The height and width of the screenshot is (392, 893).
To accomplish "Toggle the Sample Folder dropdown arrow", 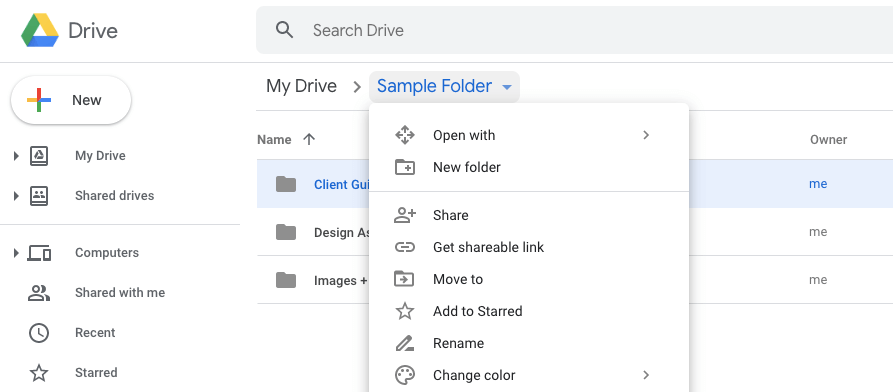I will [x=506, y=87].
